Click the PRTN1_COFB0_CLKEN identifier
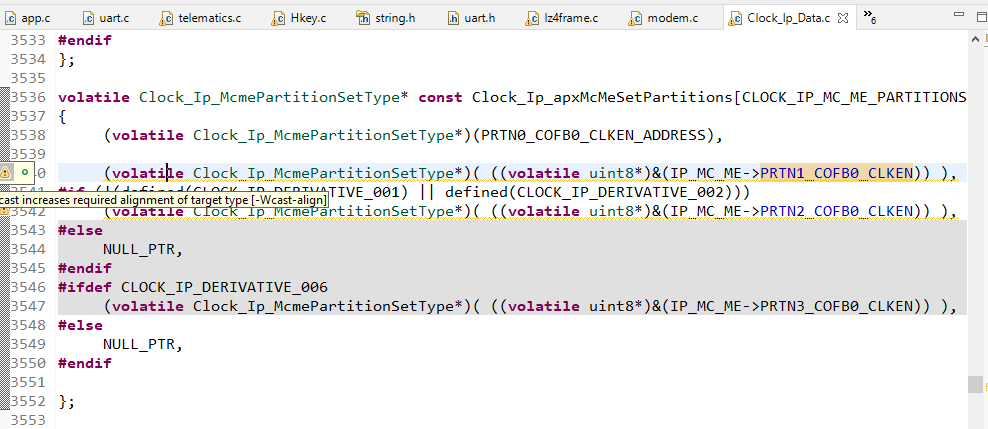 coord(836,173)
